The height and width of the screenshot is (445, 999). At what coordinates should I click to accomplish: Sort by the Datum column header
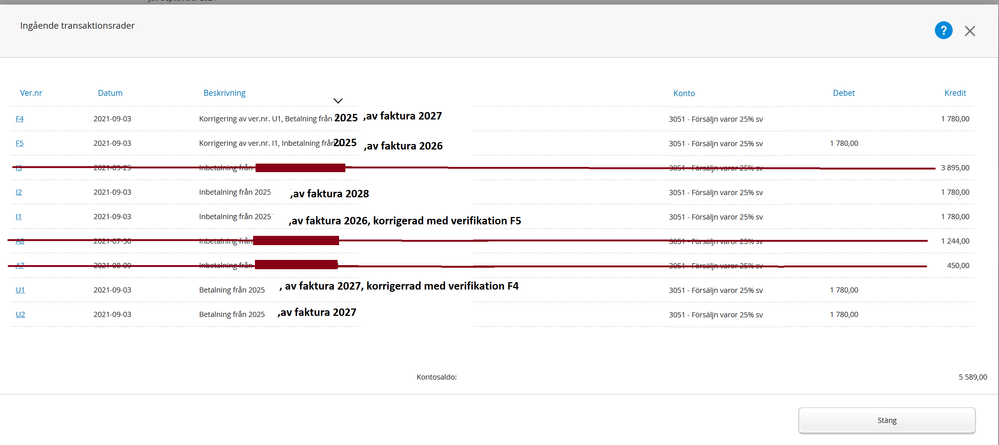(x=110, y=93)
